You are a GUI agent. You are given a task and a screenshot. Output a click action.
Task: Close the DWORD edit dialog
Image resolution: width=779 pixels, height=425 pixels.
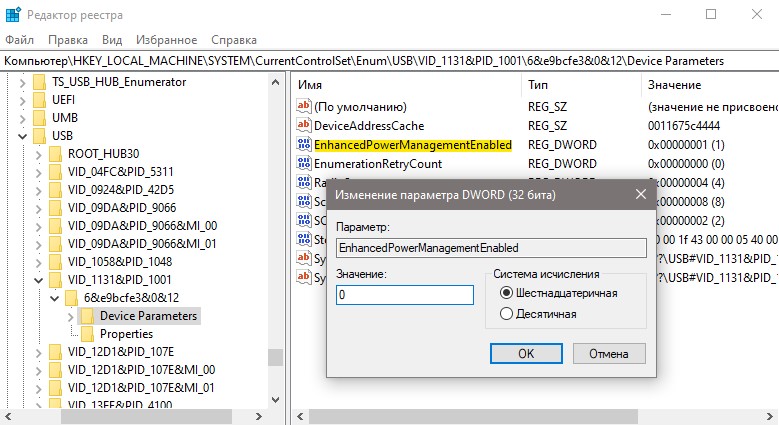tap(641, 194)
